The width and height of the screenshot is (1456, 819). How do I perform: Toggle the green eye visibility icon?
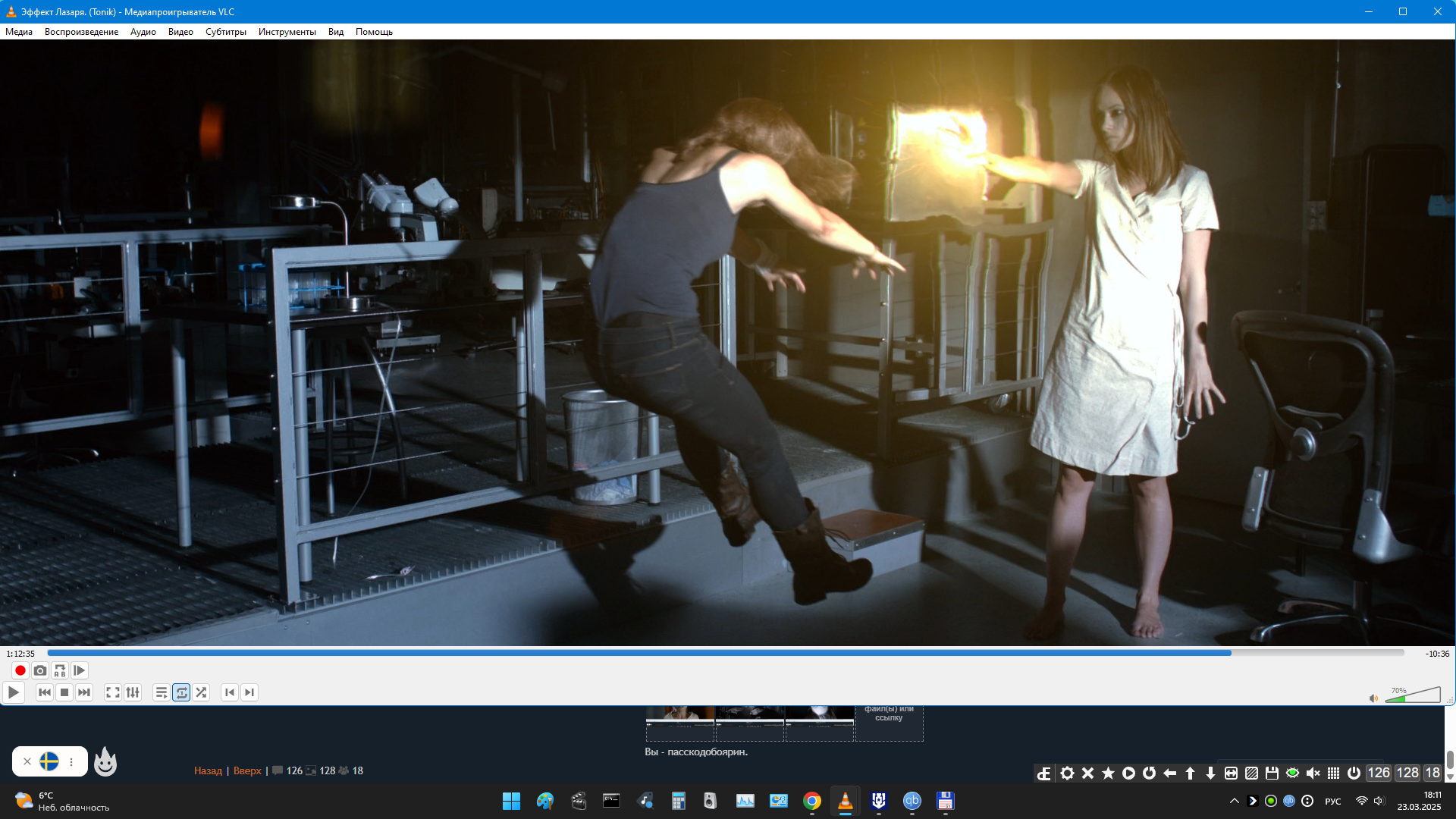coord(1292,773)
